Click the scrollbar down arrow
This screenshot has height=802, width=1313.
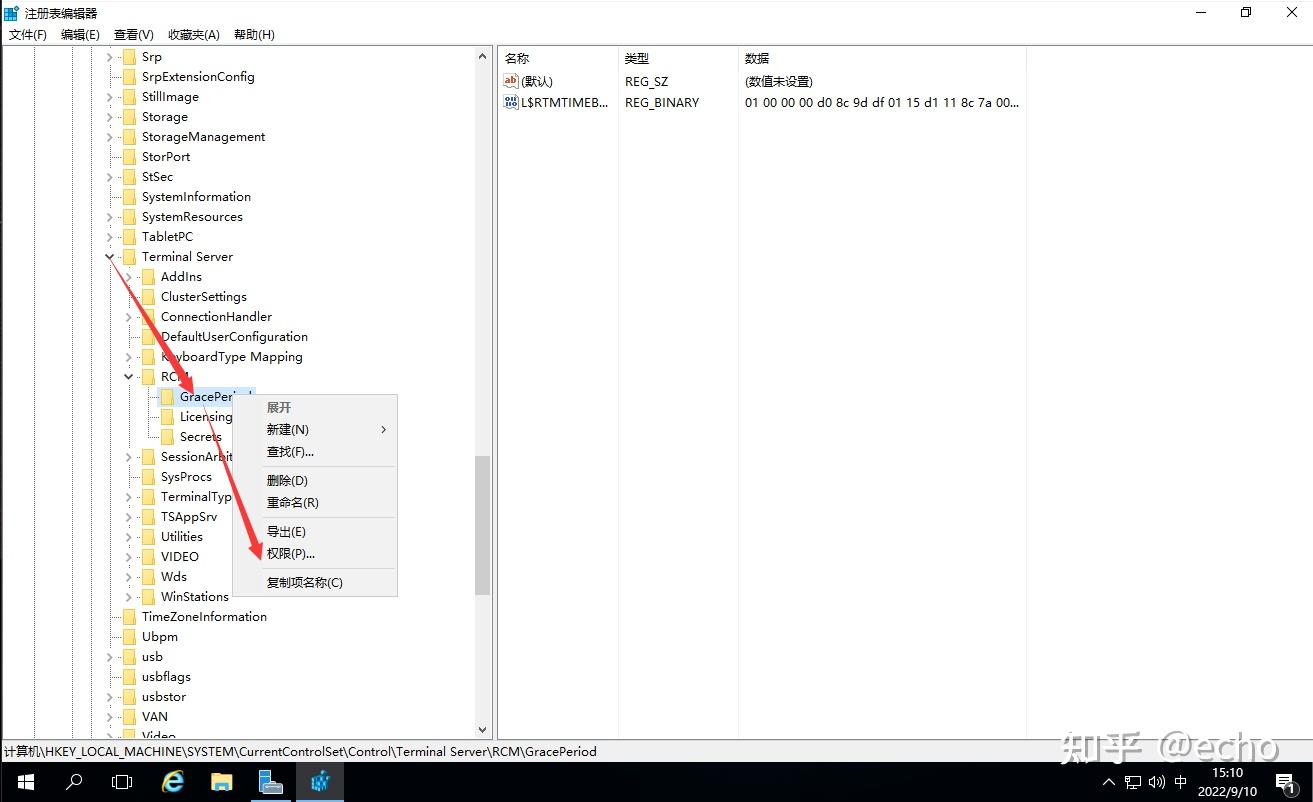click(x=483, y=729)
